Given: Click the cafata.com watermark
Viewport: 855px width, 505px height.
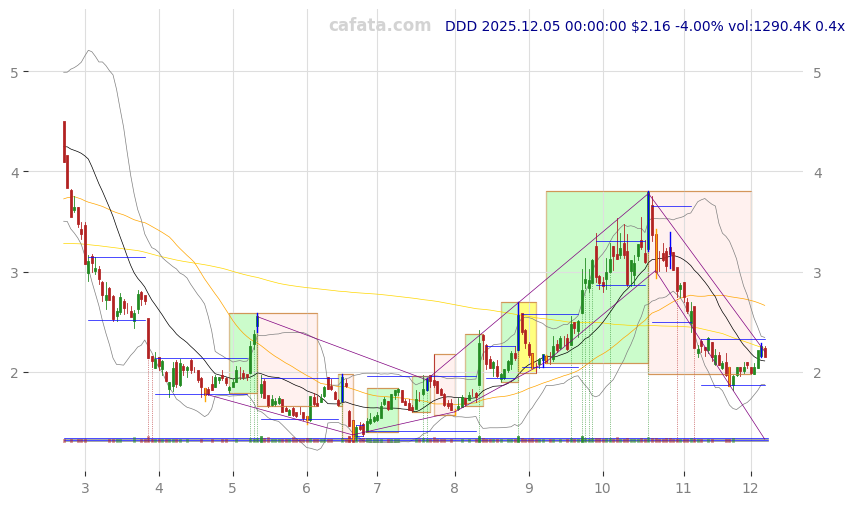Looking at the screenshot, I should coord(379,26).
